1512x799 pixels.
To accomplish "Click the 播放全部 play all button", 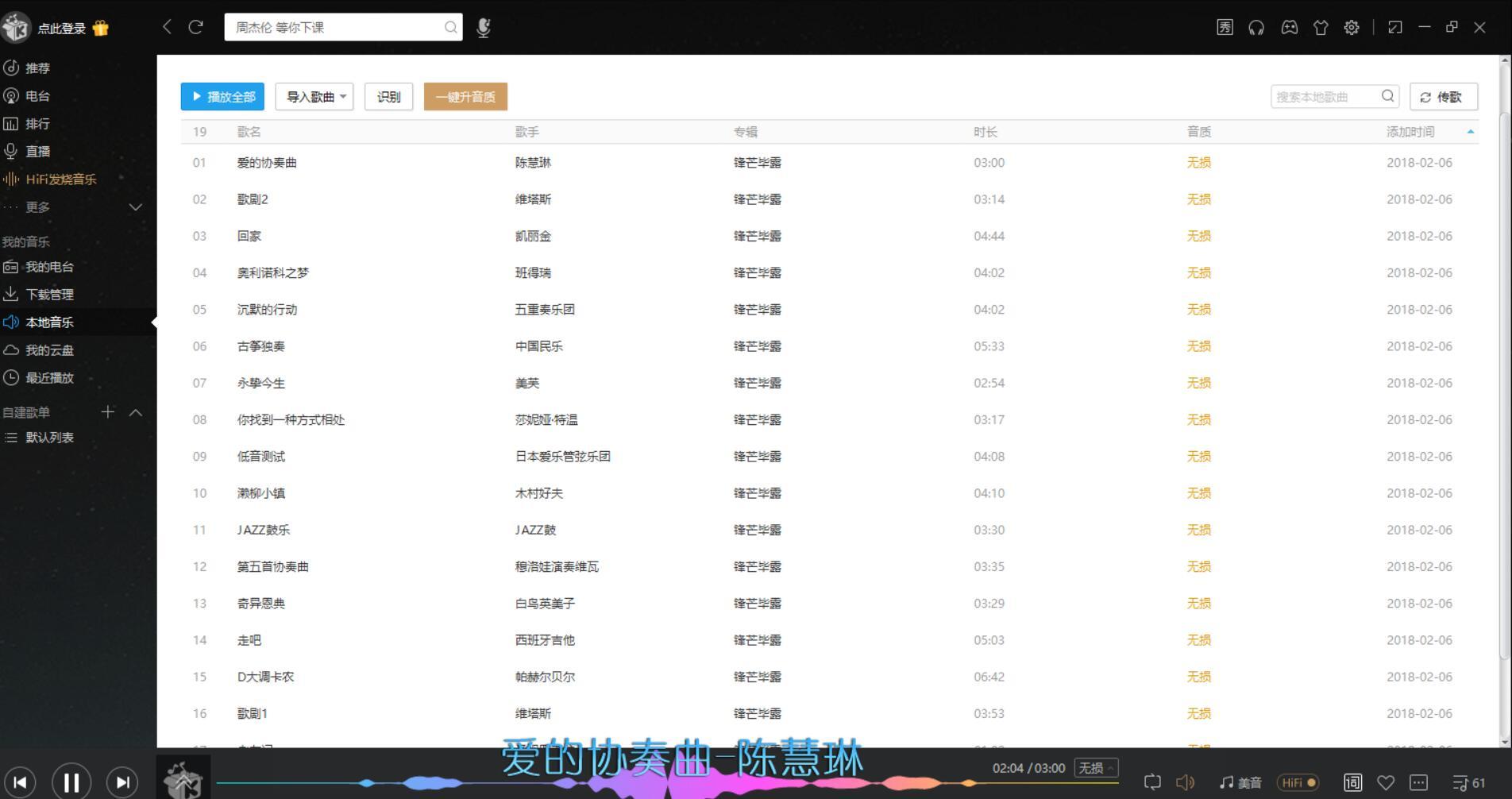I will pos(222,96).
